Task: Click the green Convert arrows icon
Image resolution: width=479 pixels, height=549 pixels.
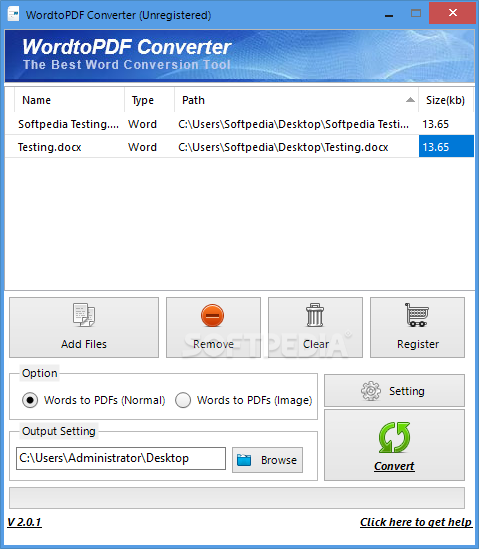Action: (394, 437)
